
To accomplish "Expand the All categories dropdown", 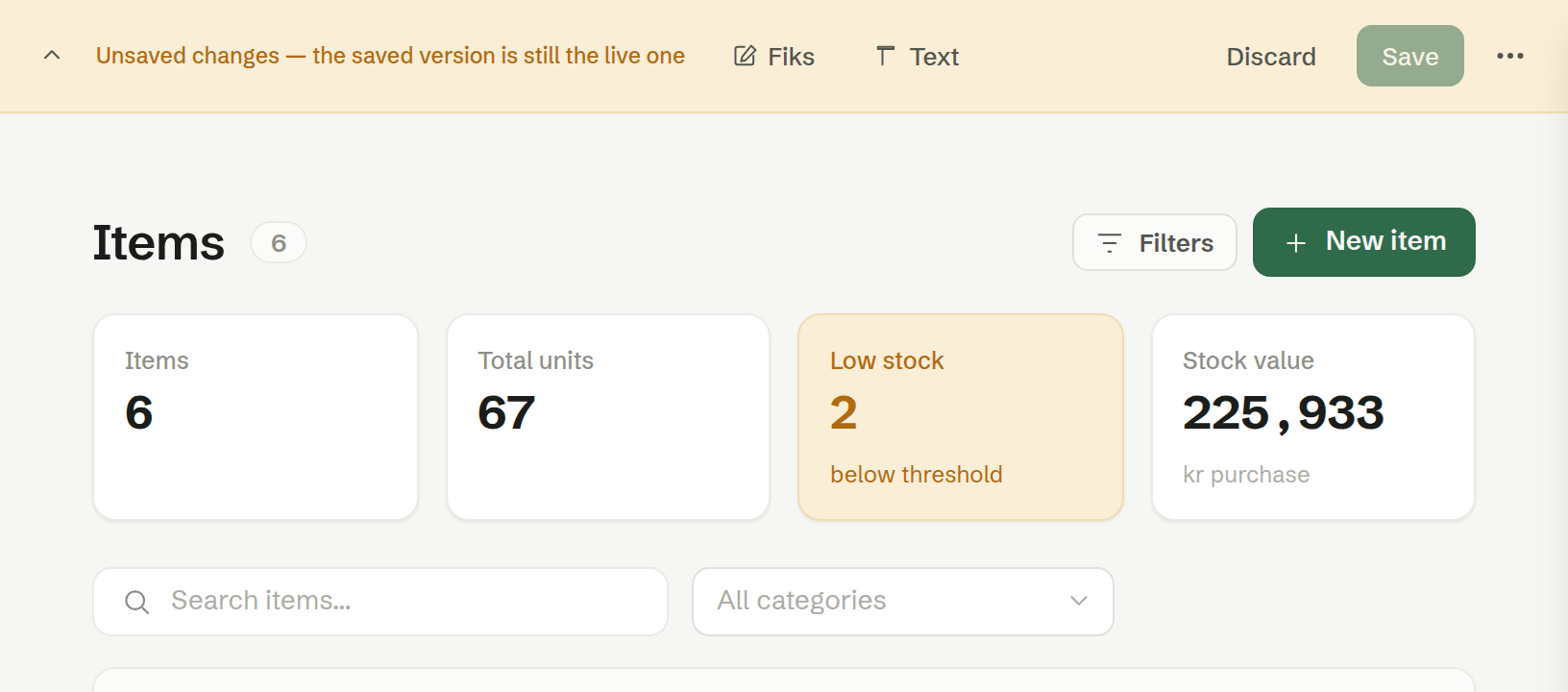I will (x=903, y=602).
